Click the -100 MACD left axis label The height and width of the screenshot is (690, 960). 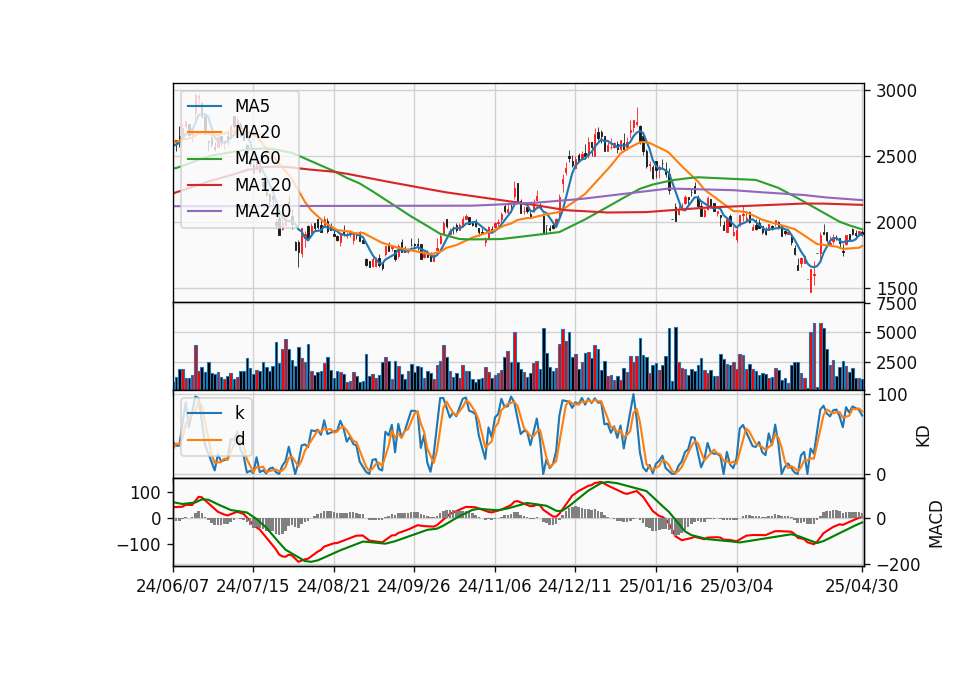tap(139, 545)
